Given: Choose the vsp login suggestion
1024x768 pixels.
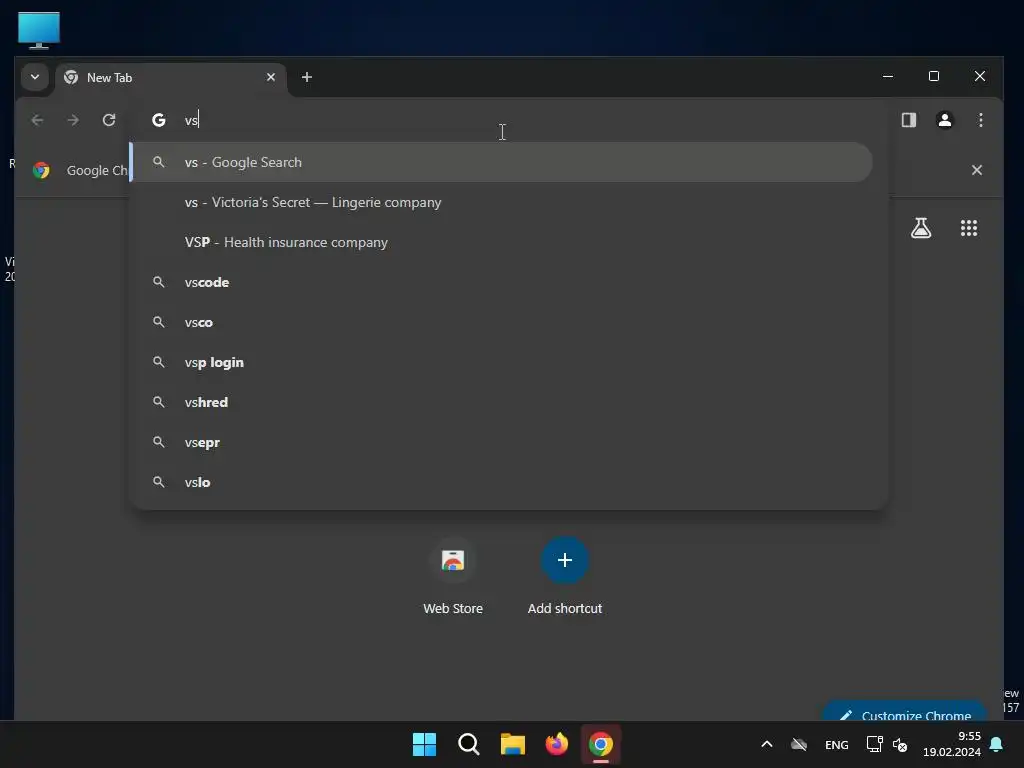Looking at the screenshot, I should (x=502, y=362).
